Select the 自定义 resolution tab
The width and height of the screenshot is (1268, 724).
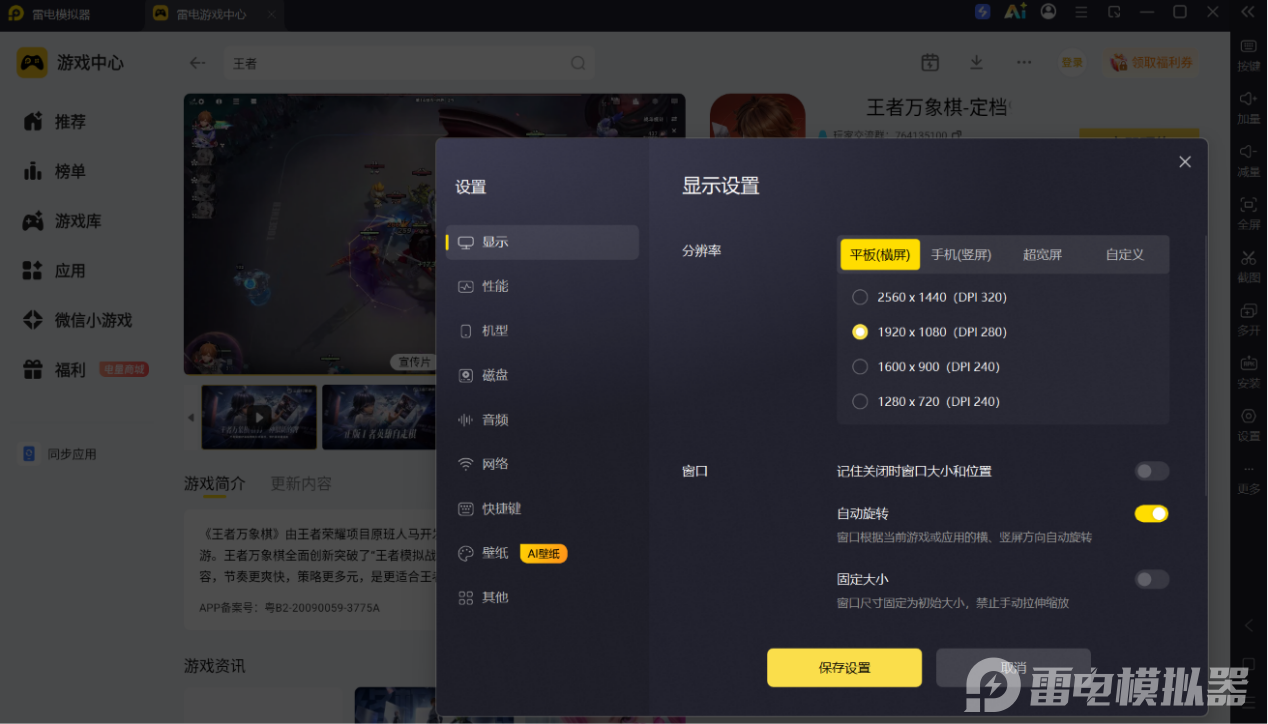click(1124, 254)
